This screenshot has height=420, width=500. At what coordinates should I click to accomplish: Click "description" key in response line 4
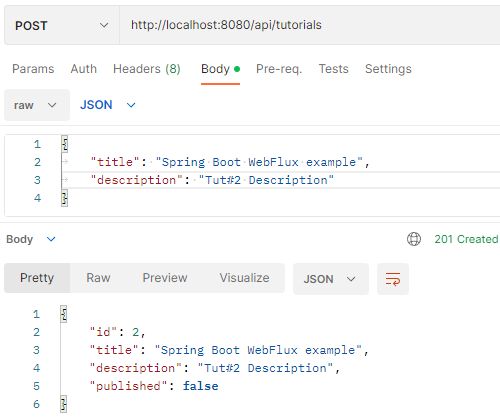135,368
